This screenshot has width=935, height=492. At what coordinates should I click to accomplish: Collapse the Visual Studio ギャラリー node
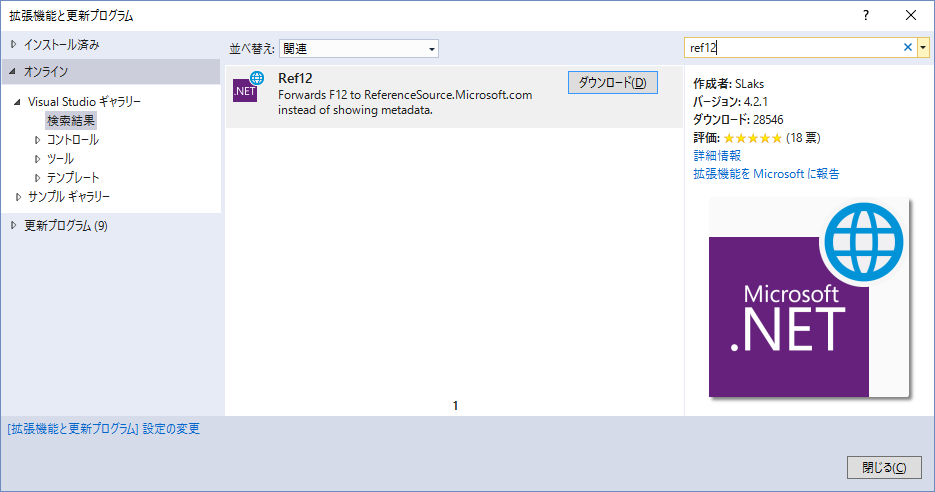17,102
